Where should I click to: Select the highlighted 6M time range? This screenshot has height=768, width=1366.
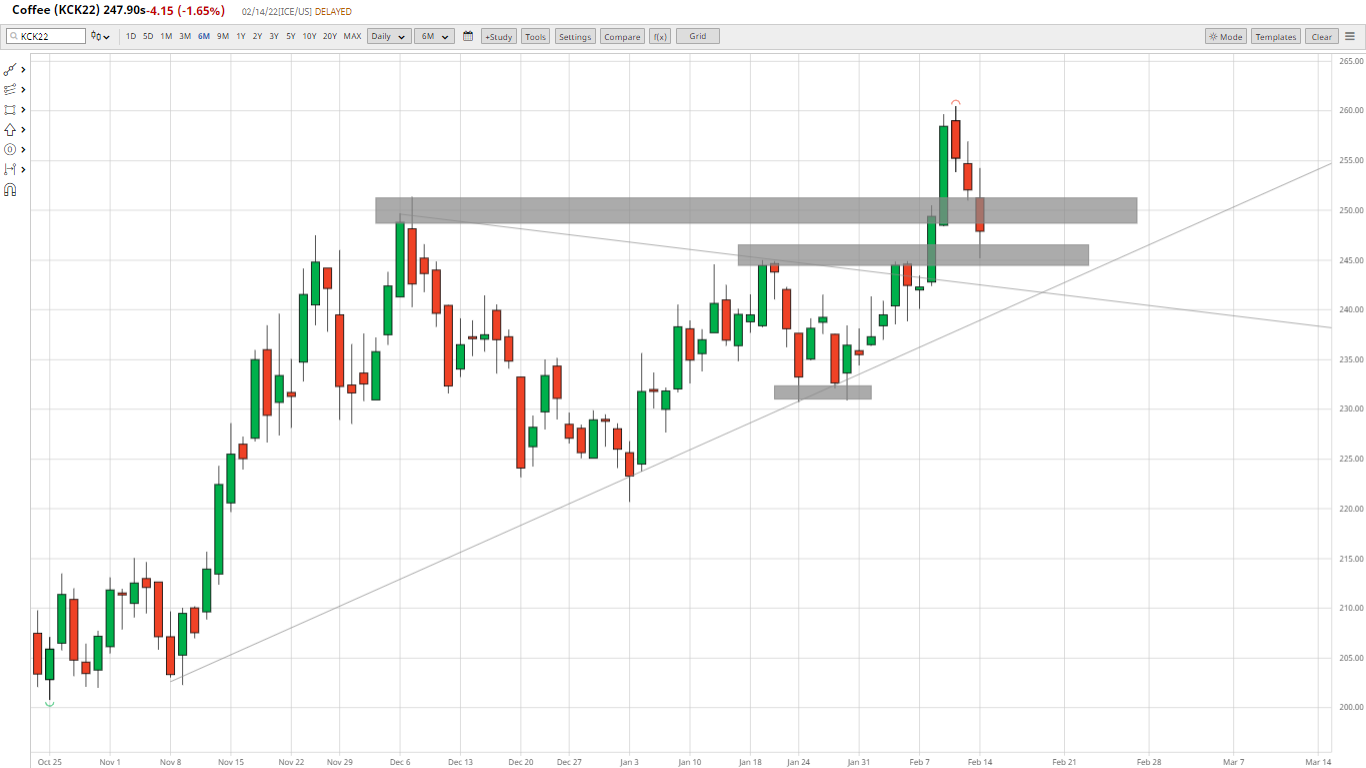point(204,36)
